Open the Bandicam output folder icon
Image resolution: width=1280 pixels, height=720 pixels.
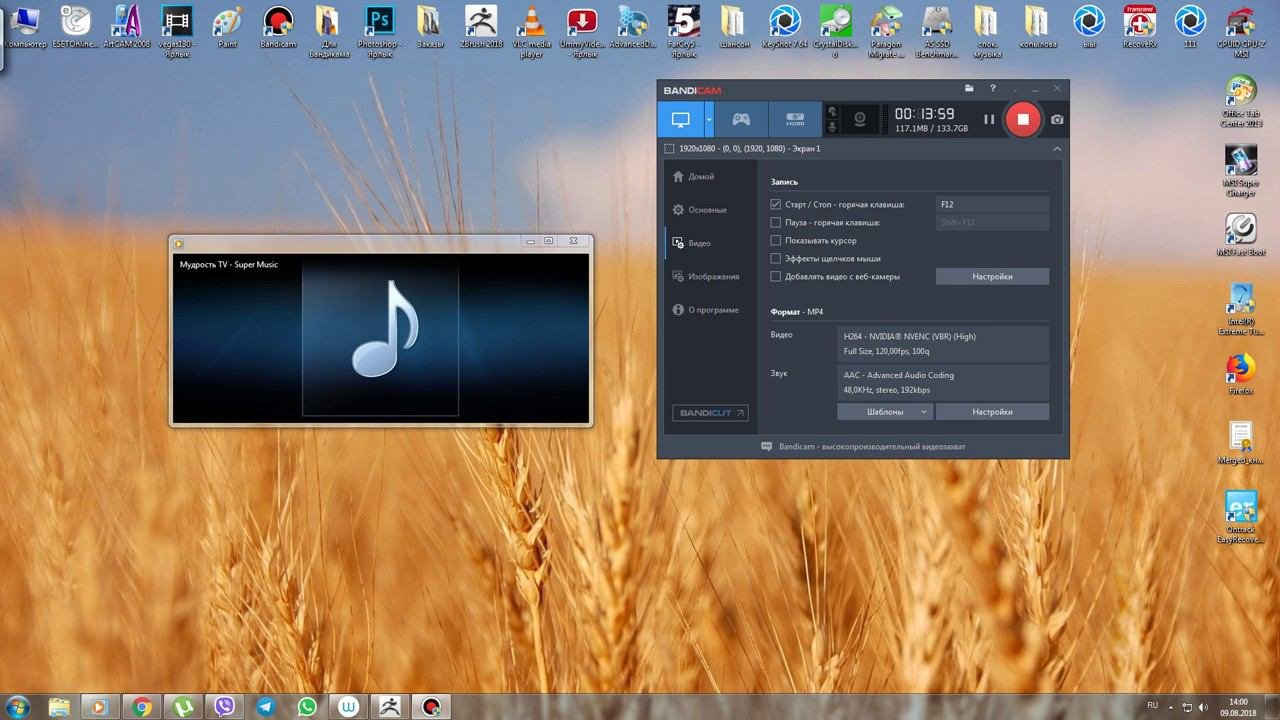pyautogui.click(x=969, y=89)
